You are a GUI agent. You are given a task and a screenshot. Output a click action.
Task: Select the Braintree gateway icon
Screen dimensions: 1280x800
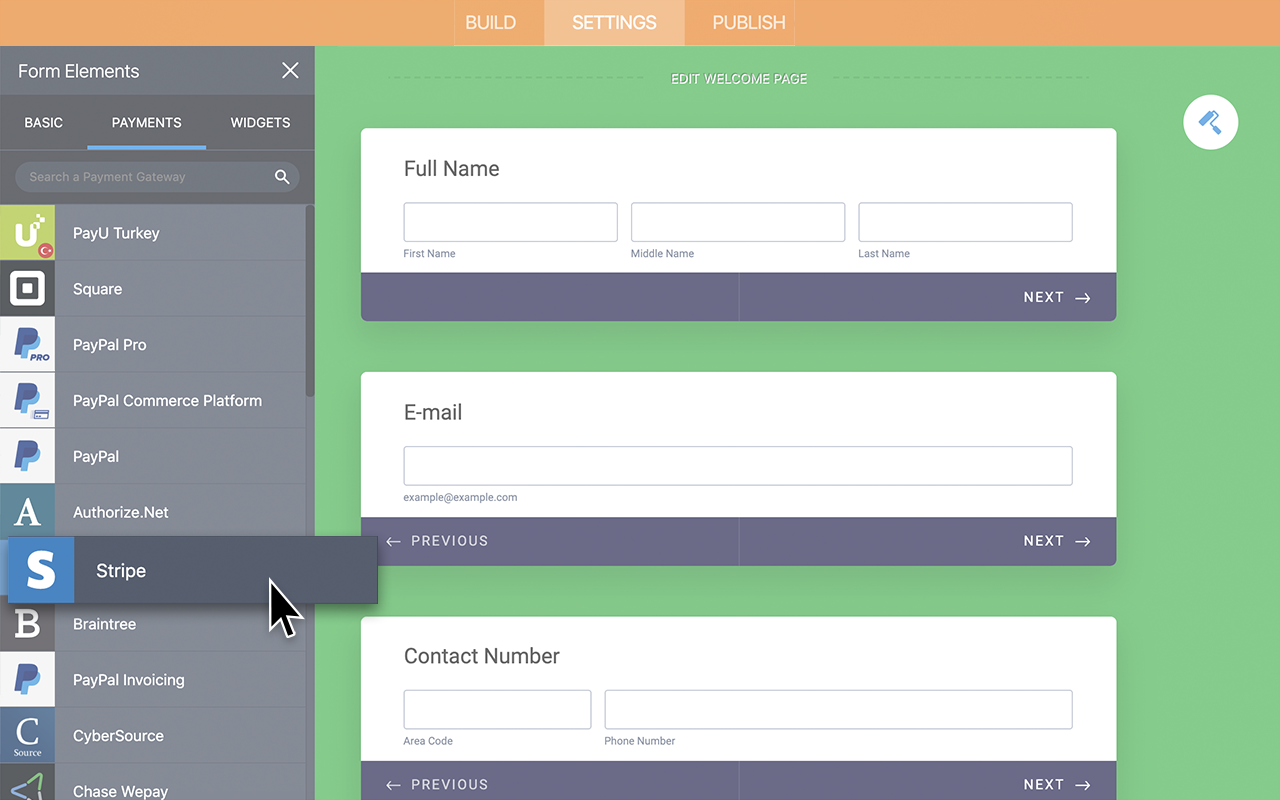tap(27, 623)
